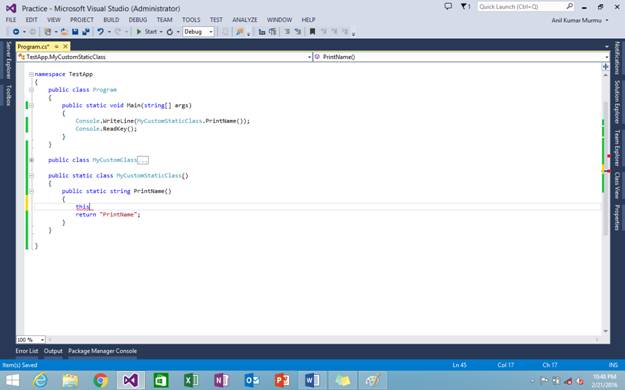Image resolution: width=625 pixels, height=390 pixels.
Task: Click the split editor handle above scrollbar
Action: 605,67
